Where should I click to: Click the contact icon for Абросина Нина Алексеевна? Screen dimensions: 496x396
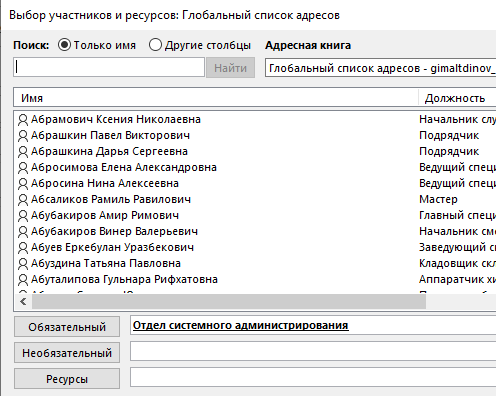[23, 184]
